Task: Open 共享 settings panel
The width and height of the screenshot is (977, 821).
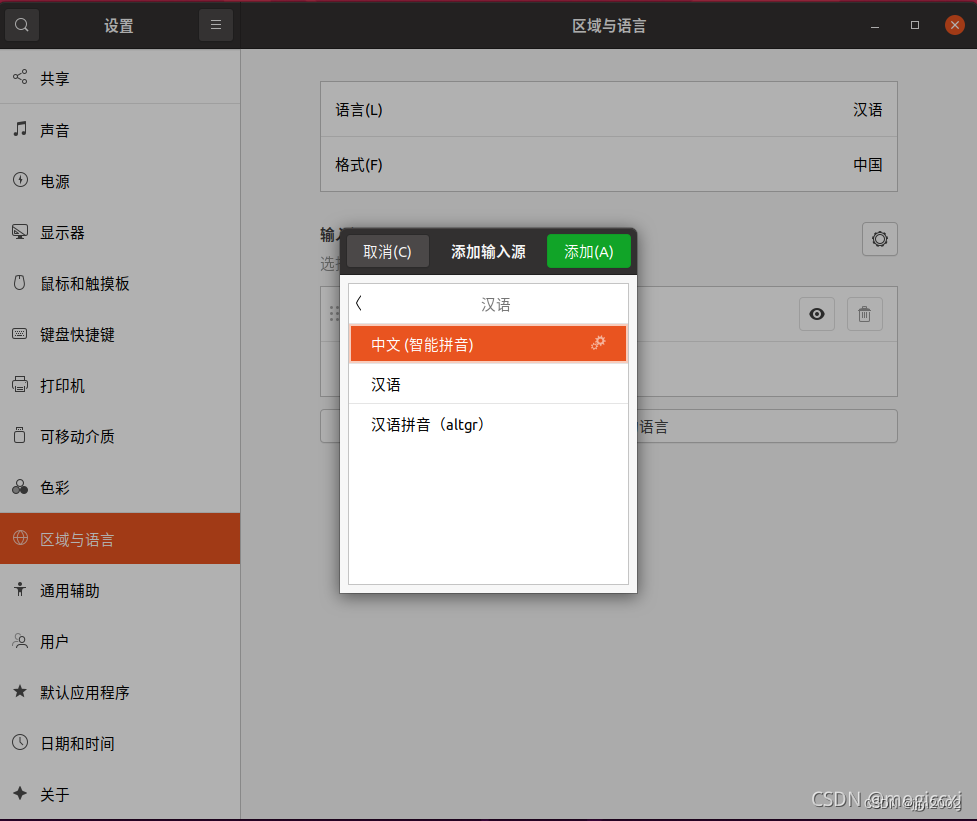Action: 120,78
